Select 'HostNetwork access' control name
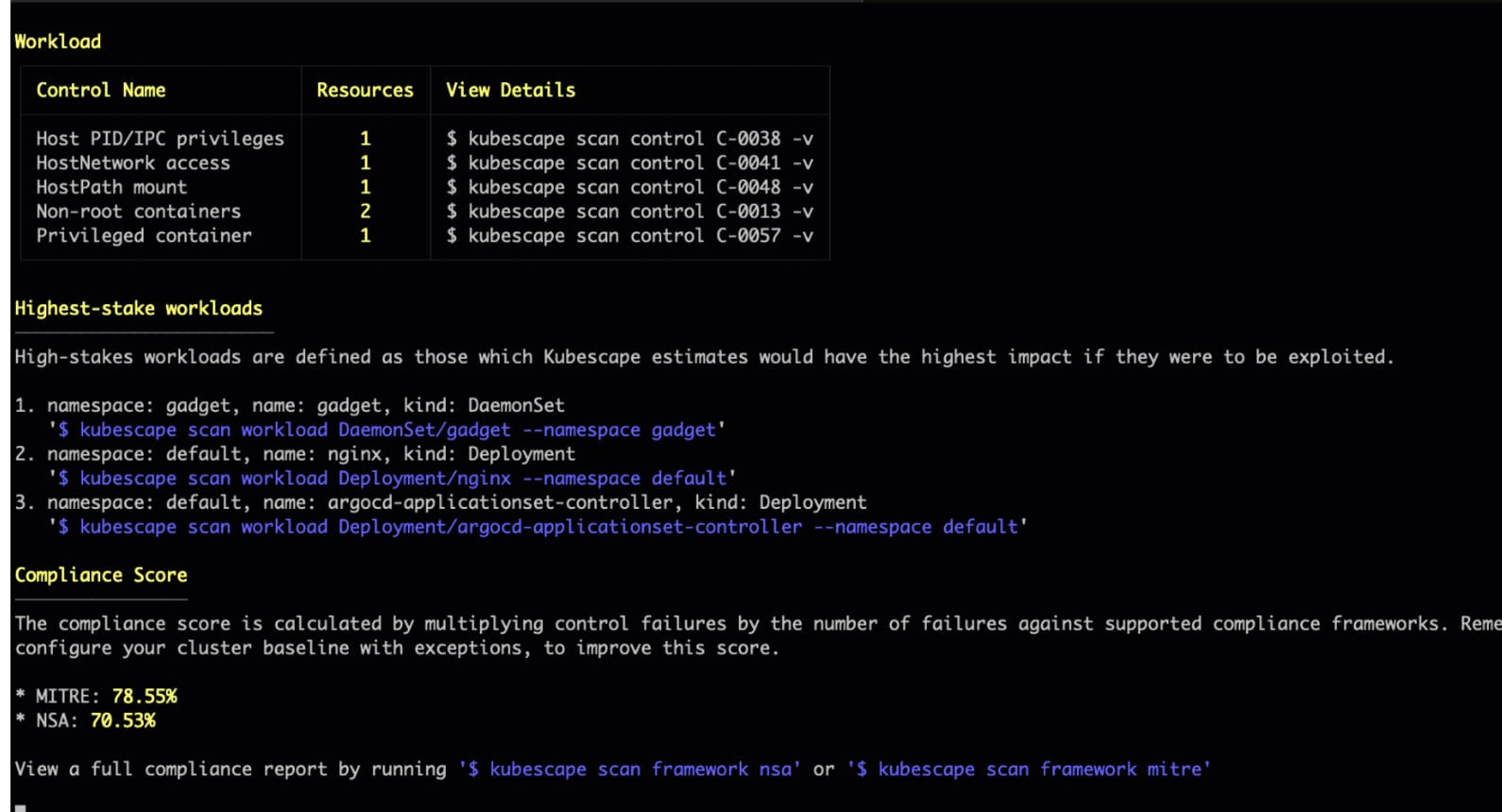This screenshot has width=1502, height=812. click(133, 163)
